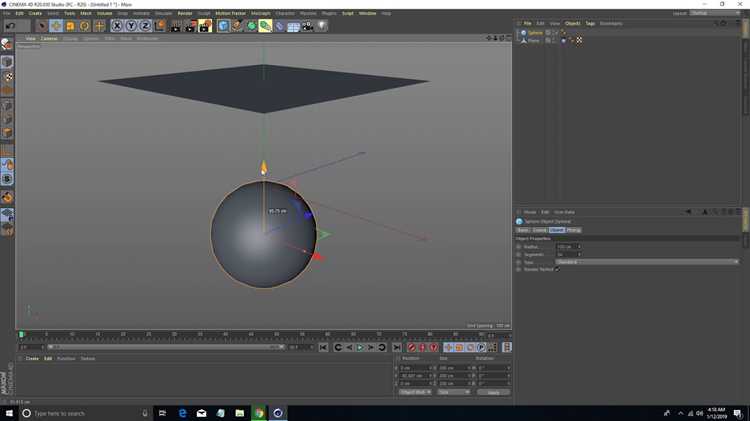
Task: Open the Mesh menu
Action: 86,13
